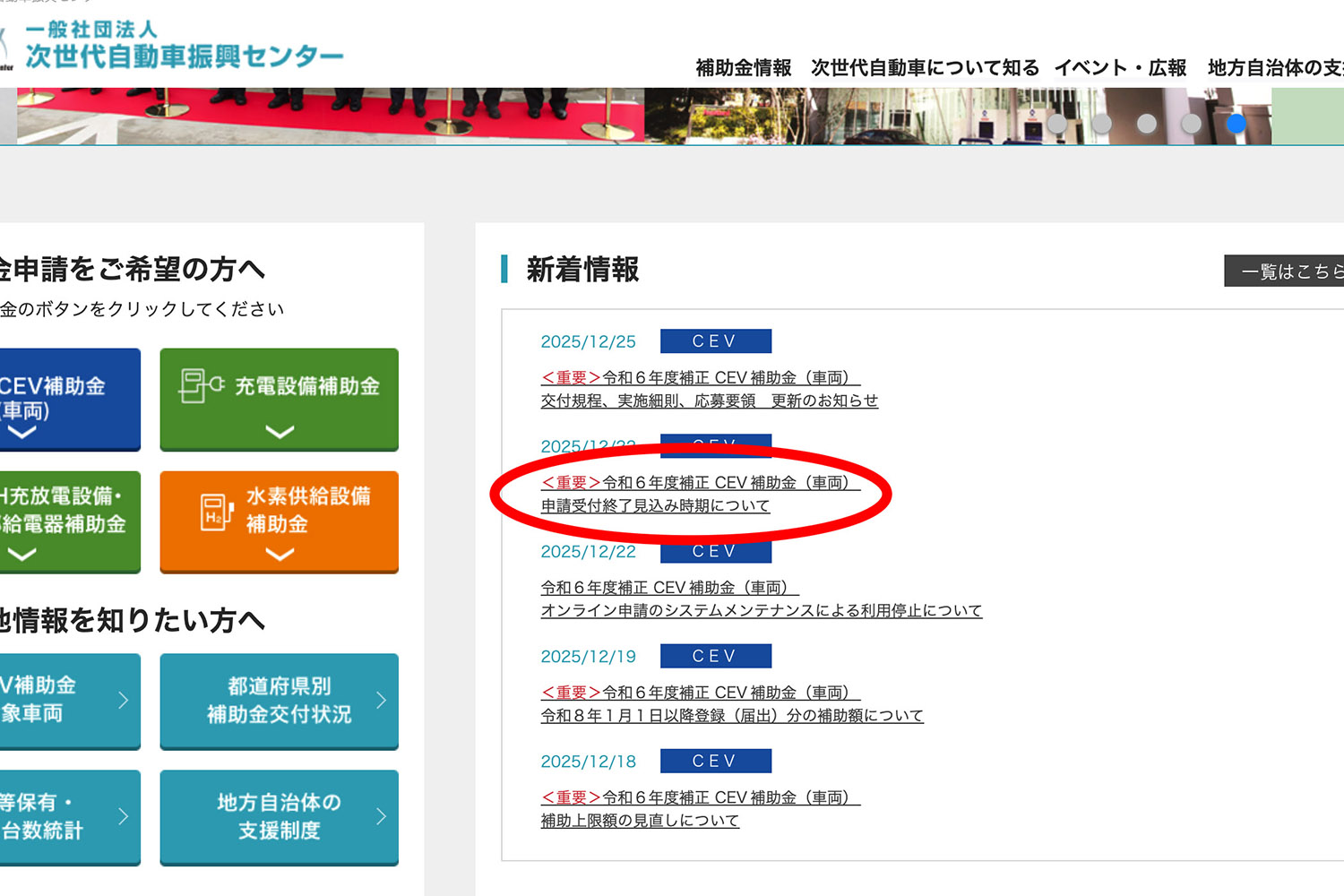Open the 補助金情報 menu
1344x896 pixels.
[x=743, y=68]
